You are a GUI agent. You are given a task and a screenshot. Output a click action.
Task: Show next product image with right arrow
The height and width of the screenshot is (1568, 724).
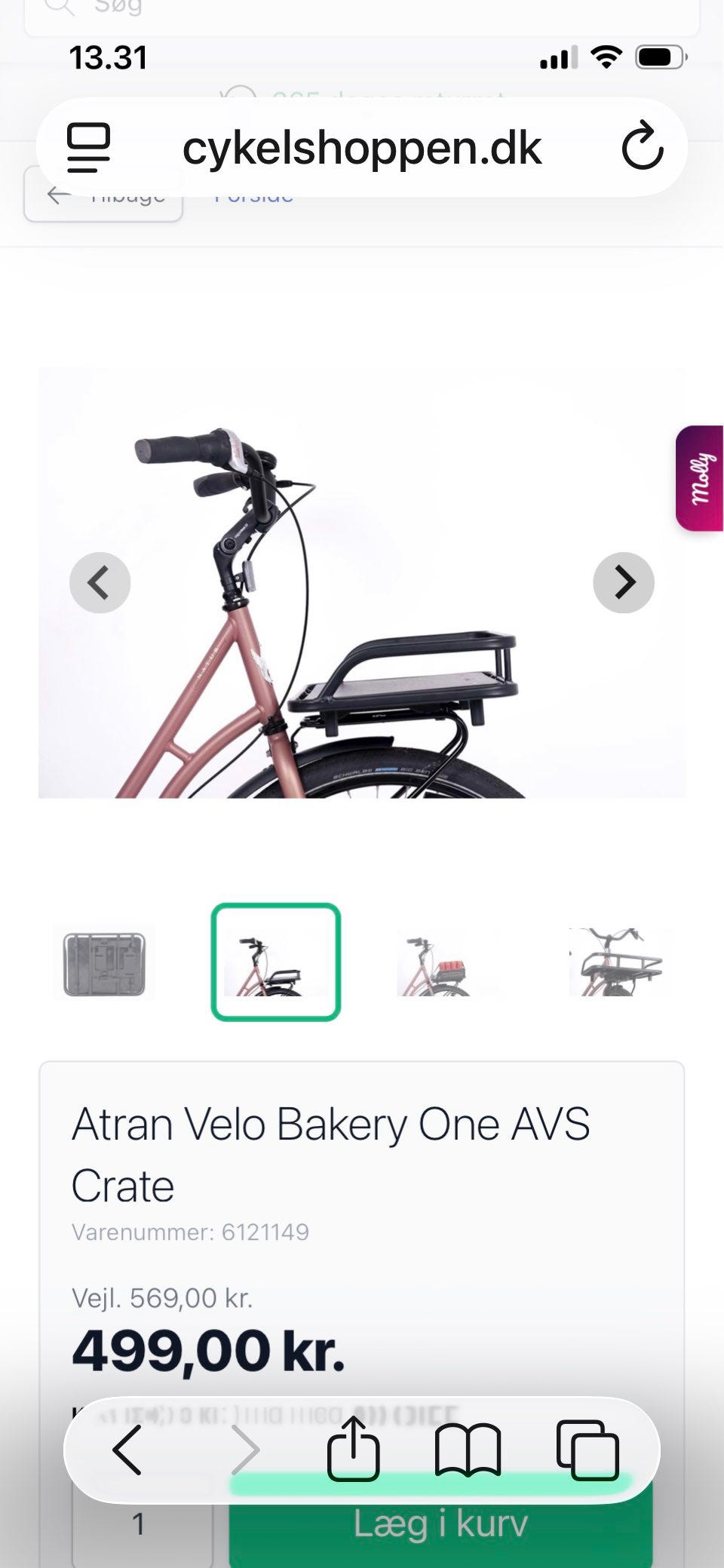624,582
